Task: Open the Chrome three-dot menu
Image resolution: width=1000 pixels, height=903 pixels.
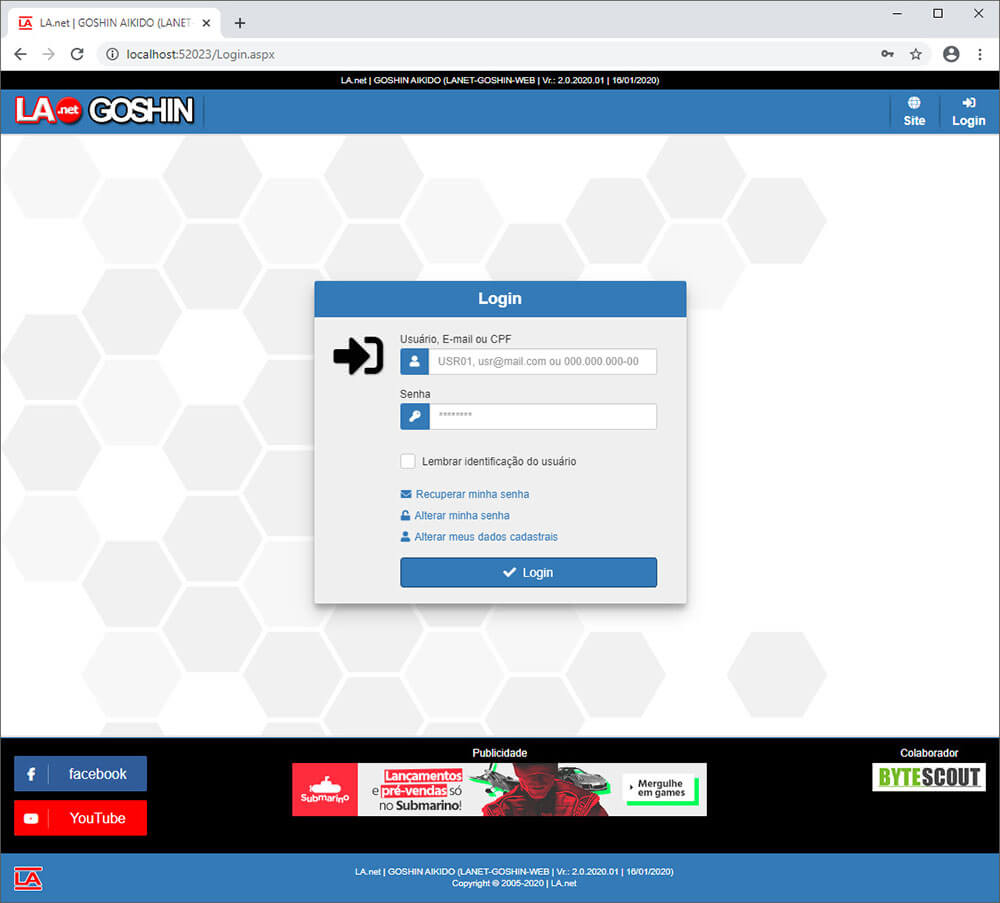Action: pos(978,54)
